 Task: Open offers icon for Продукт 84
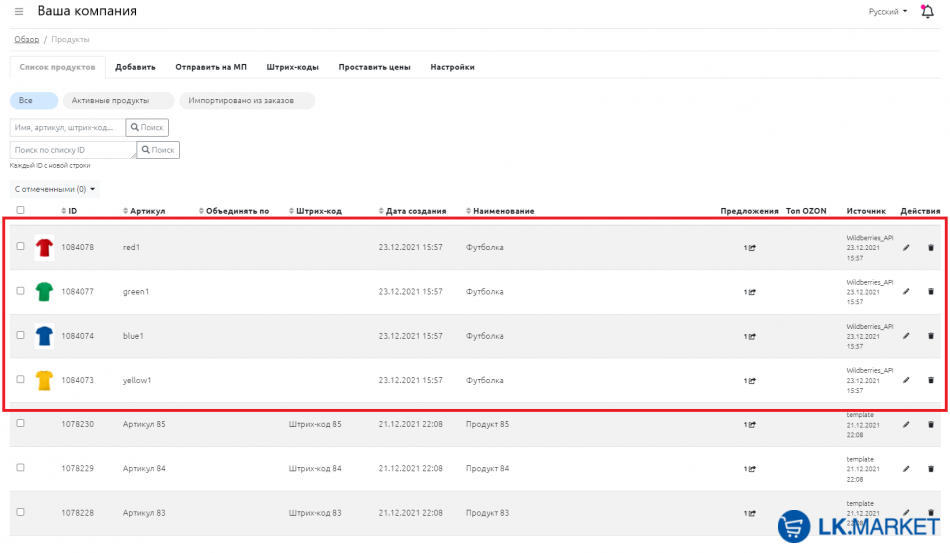point(750,469)
